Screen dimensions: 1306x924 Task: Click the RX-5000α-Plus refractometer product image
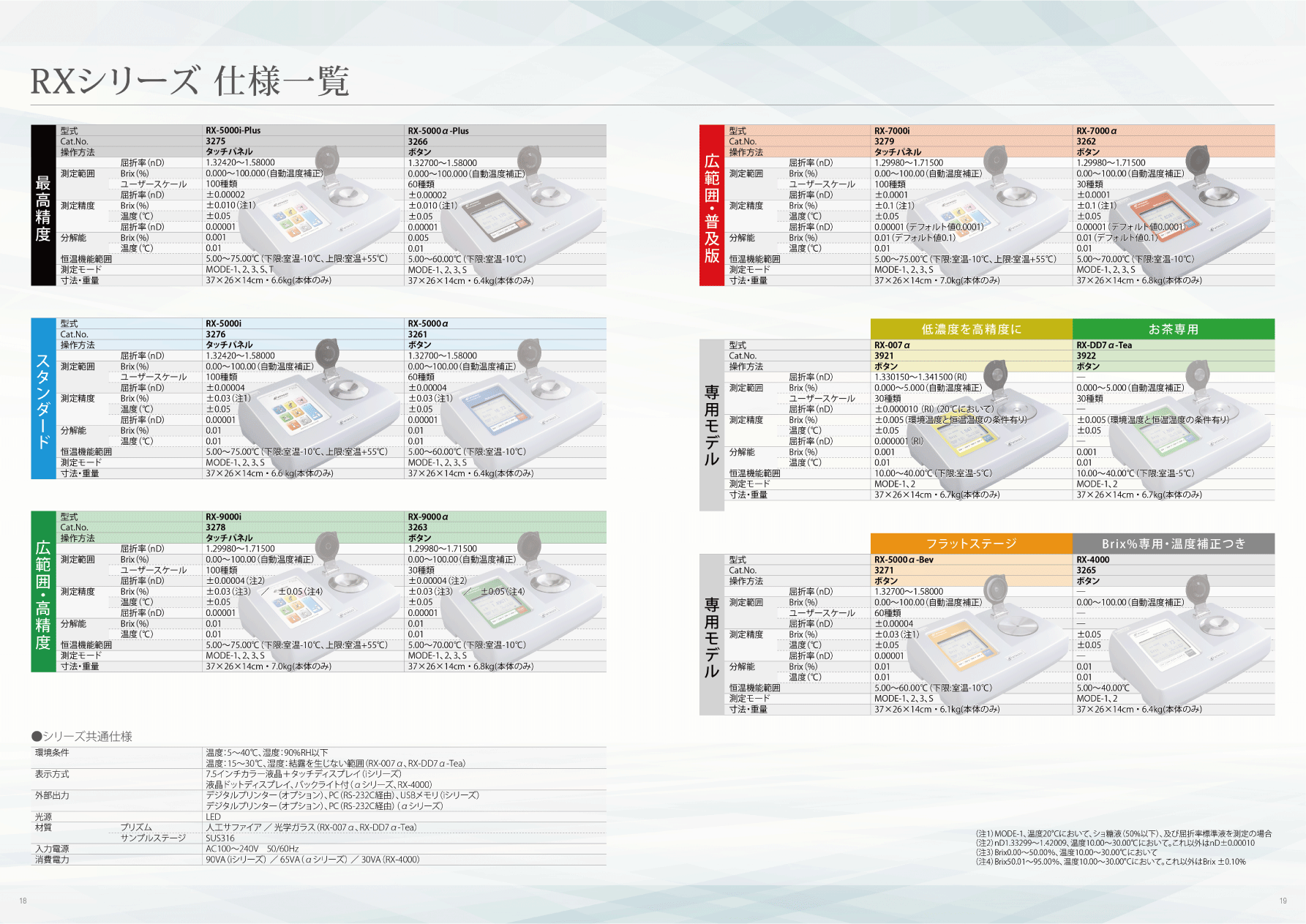tap(521, 209)
